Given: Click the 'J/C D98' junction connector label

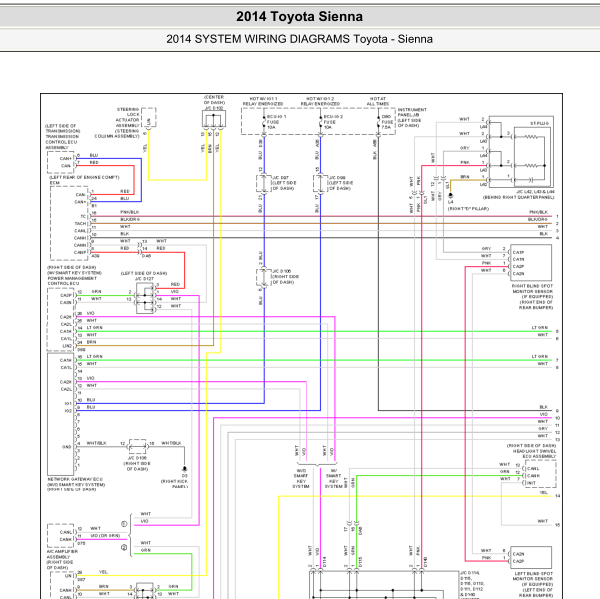Looking at the screenshot, I should [x=337, y=178].
